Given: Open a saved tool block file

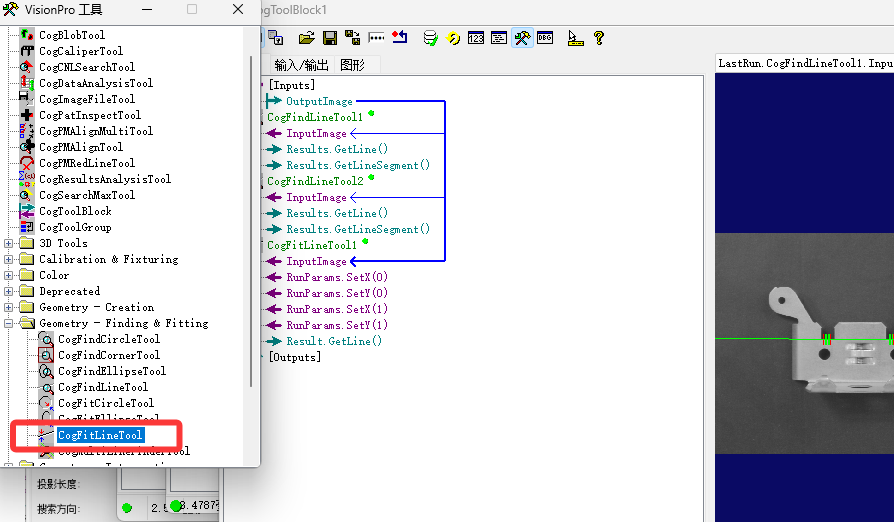Looking at the screenshot, I should point(306,38).
